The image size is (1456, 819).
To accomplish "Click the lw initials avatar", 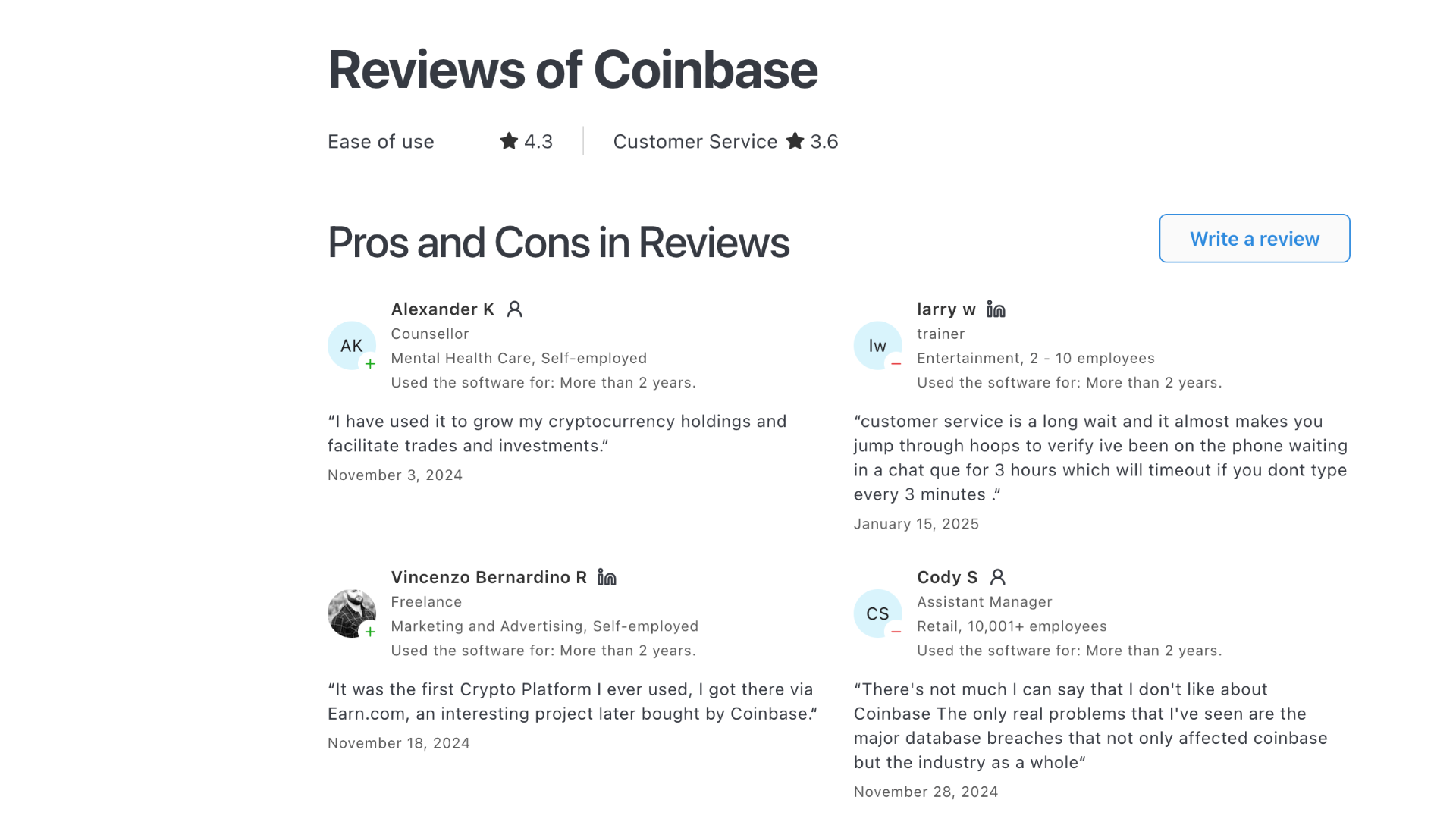I will pos(878,345).
